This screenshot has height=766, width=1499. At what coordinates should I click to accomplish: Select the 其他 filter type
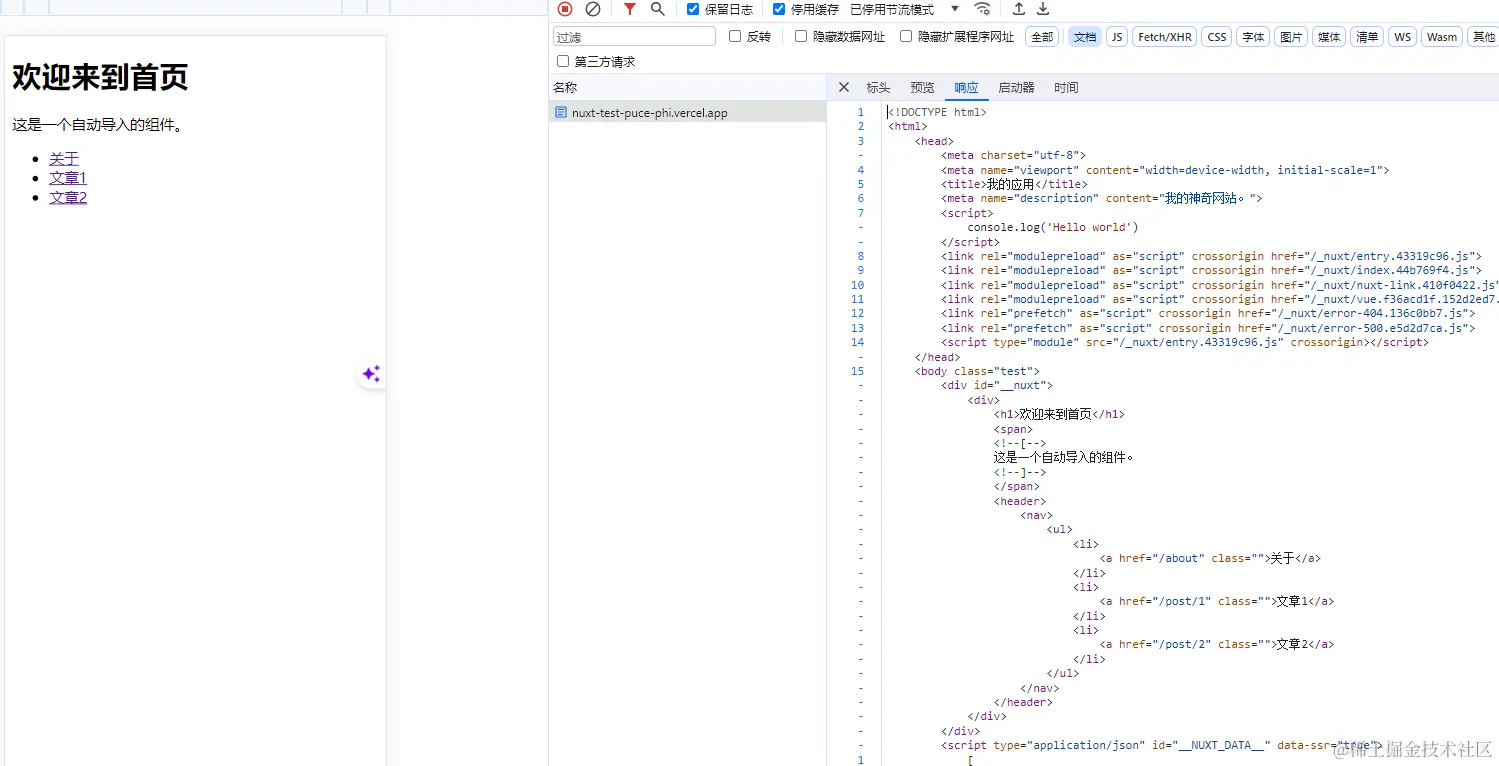pyautogui.click(x=1483, y=37)
